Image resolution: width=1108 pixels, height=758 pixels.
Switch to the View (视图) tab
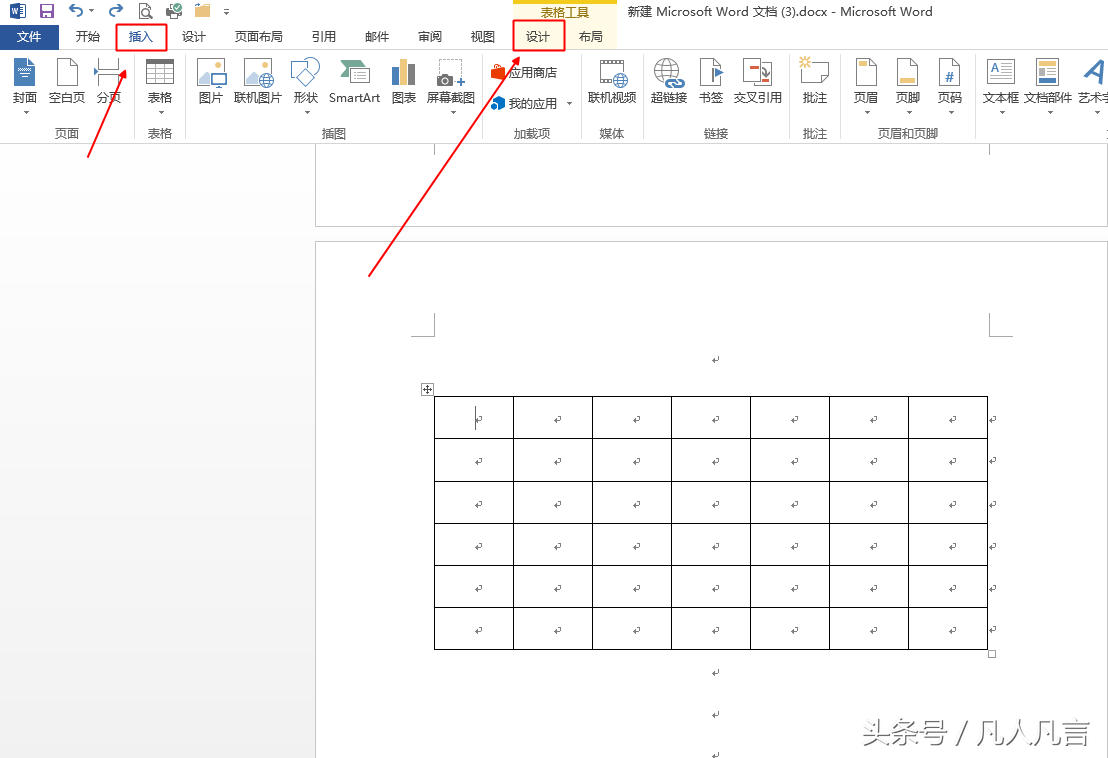[483, 37]
